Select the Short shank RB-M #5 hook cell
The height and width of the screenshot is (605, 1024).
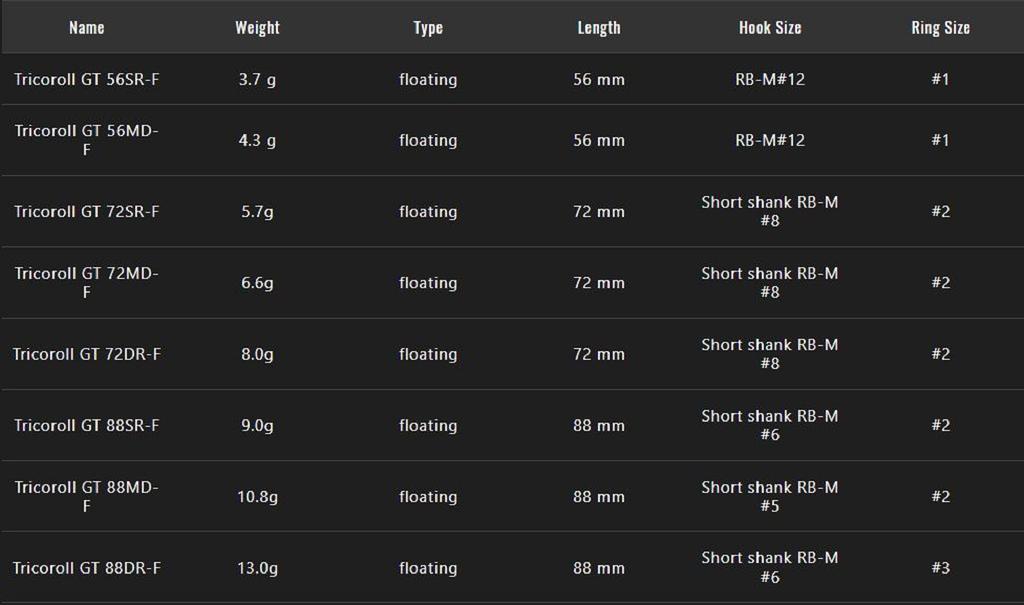(x=769, y=496)
